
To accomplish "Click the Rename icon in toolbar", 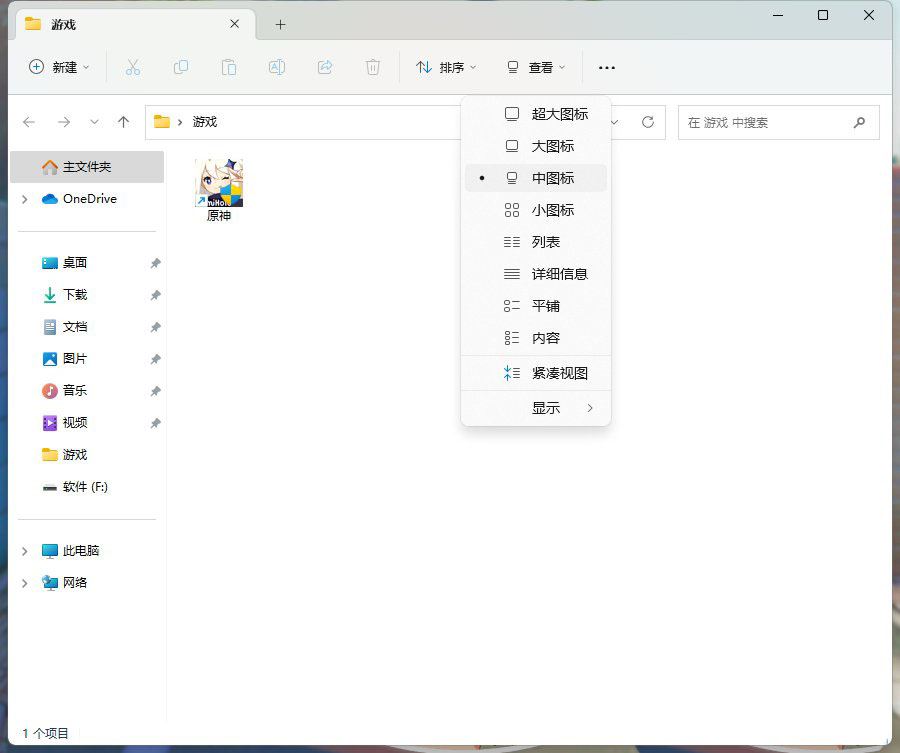I will tap(277, 67).
